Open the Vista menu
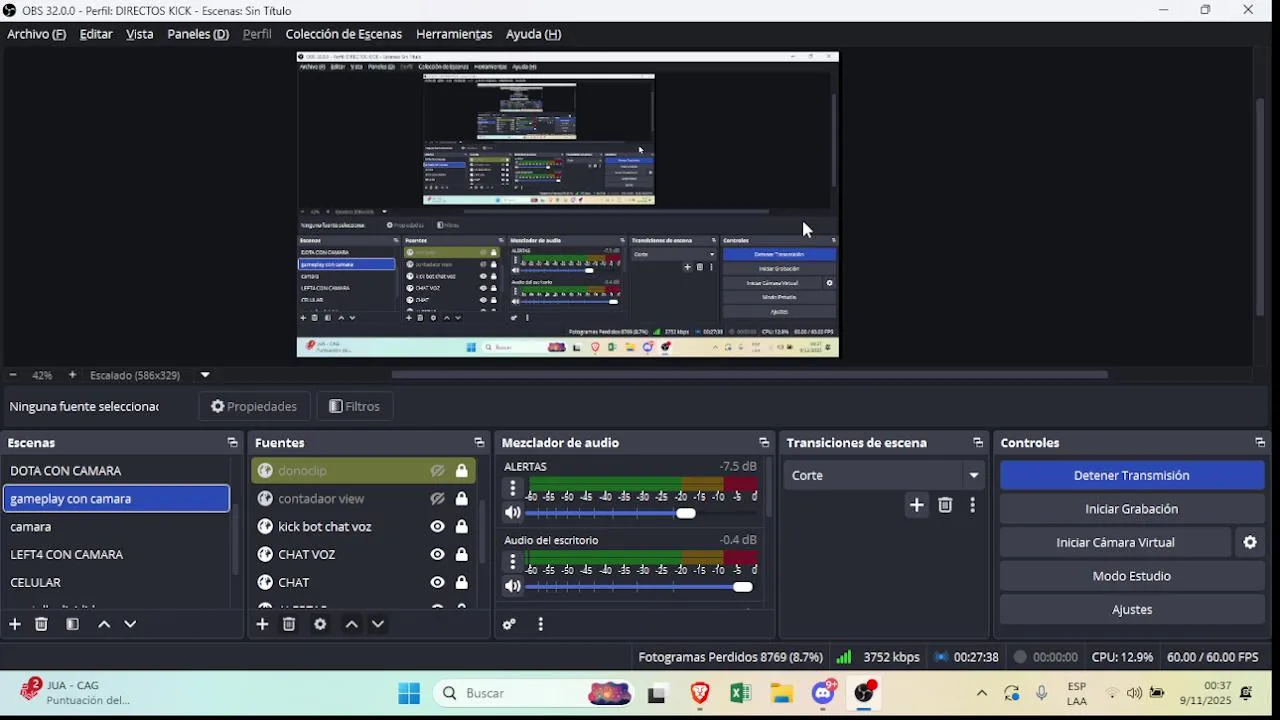1280x720 pixels. (140, 34)
